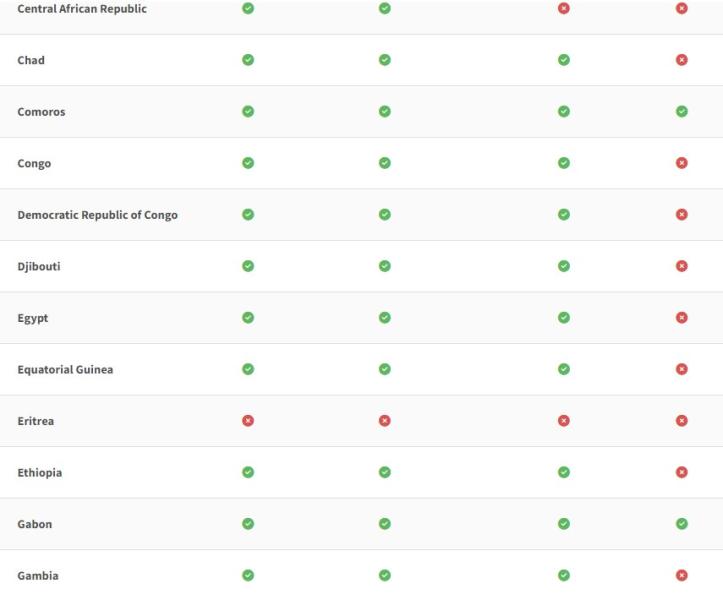Click Comoros' green check in the last column
This screenshot has height=600, width=723.
pyautogui.click(x=682, y=111)
